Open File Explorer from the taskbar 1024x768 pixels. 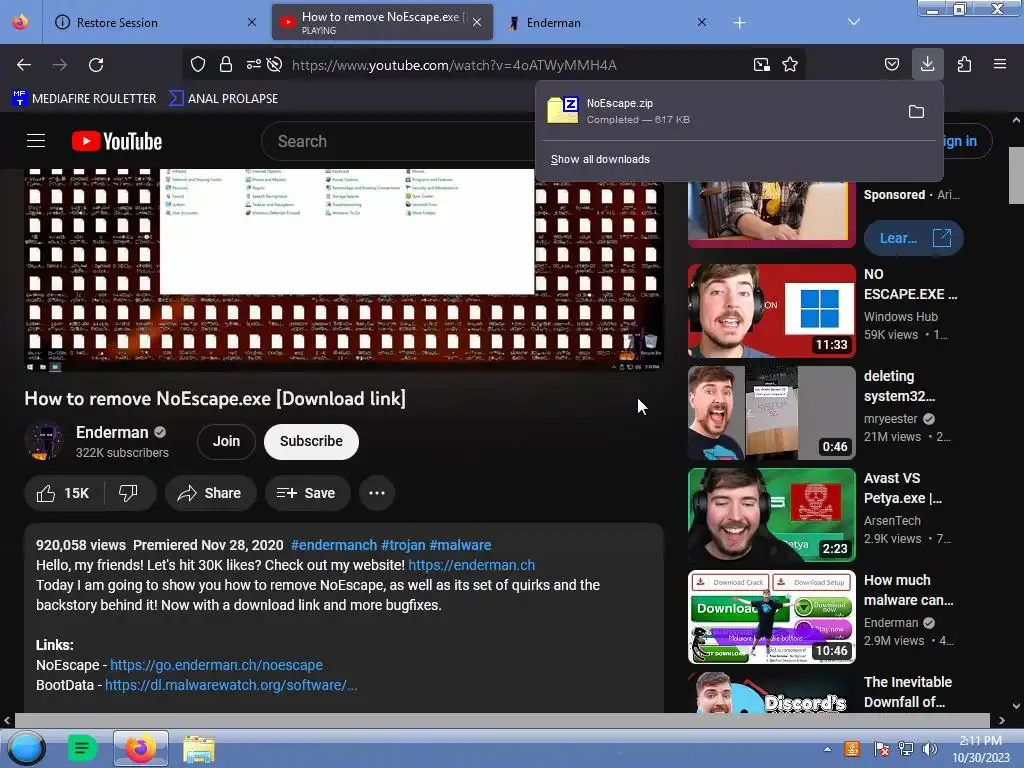[198, 749]
